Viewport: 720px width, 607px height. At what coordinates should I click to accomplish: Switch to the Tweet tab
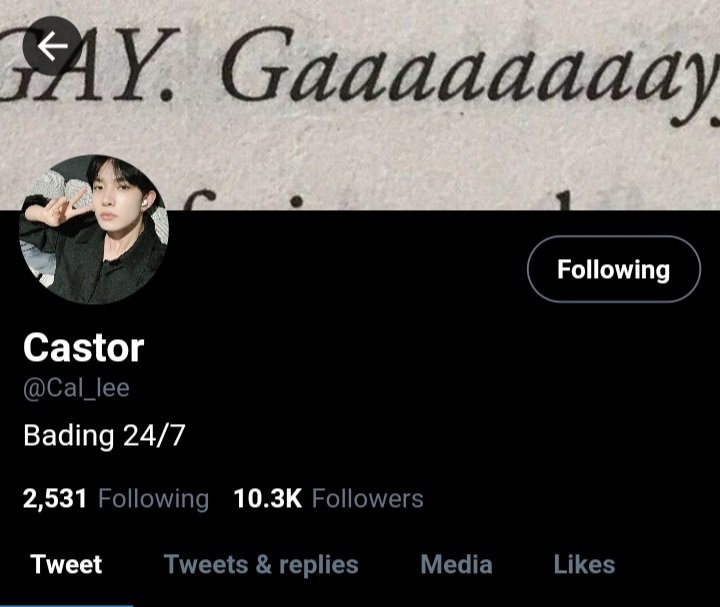coord(66,564)
